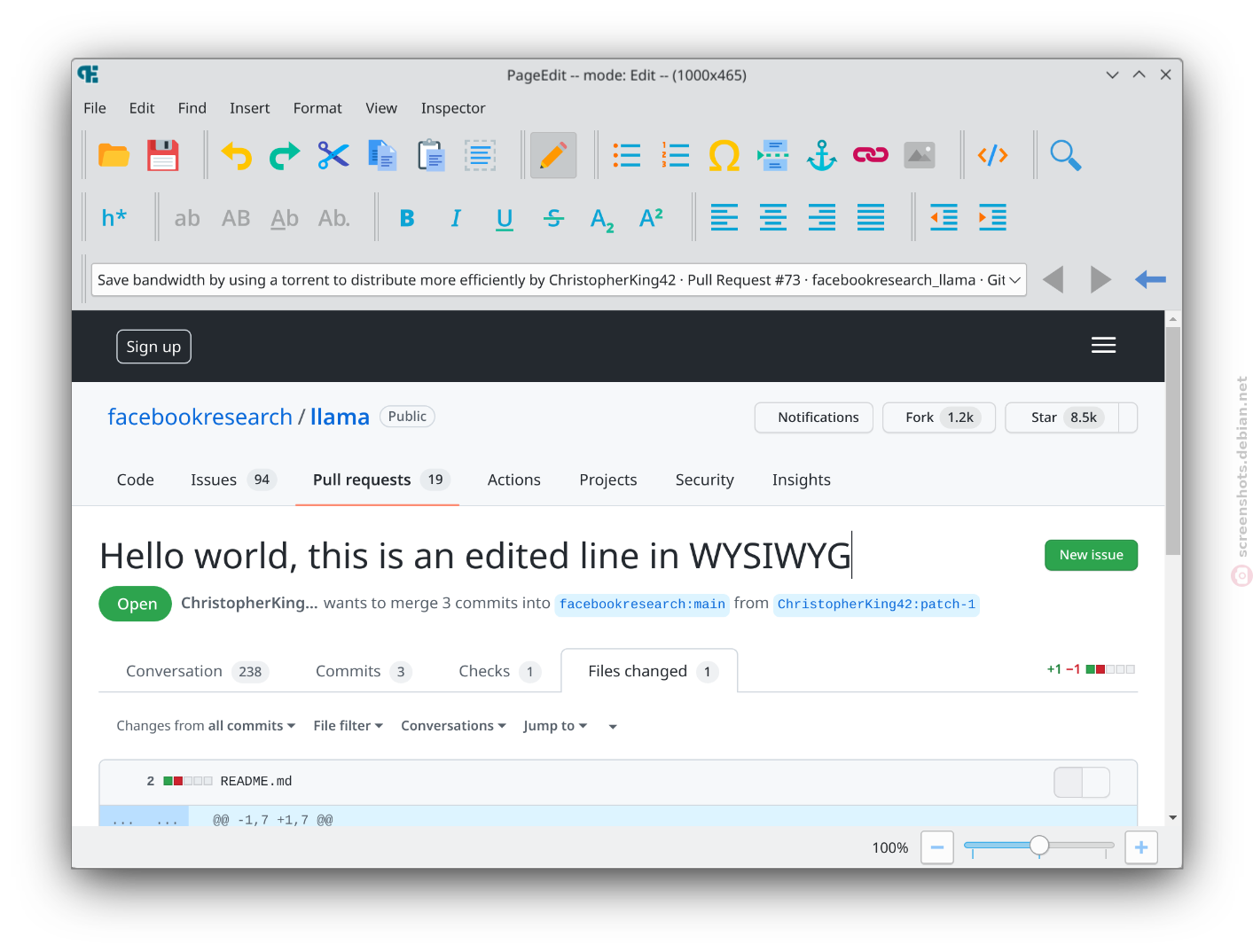Expand the Conversations dropdown
Viewport: 1253px width, 952px height.
coord(454,726)
